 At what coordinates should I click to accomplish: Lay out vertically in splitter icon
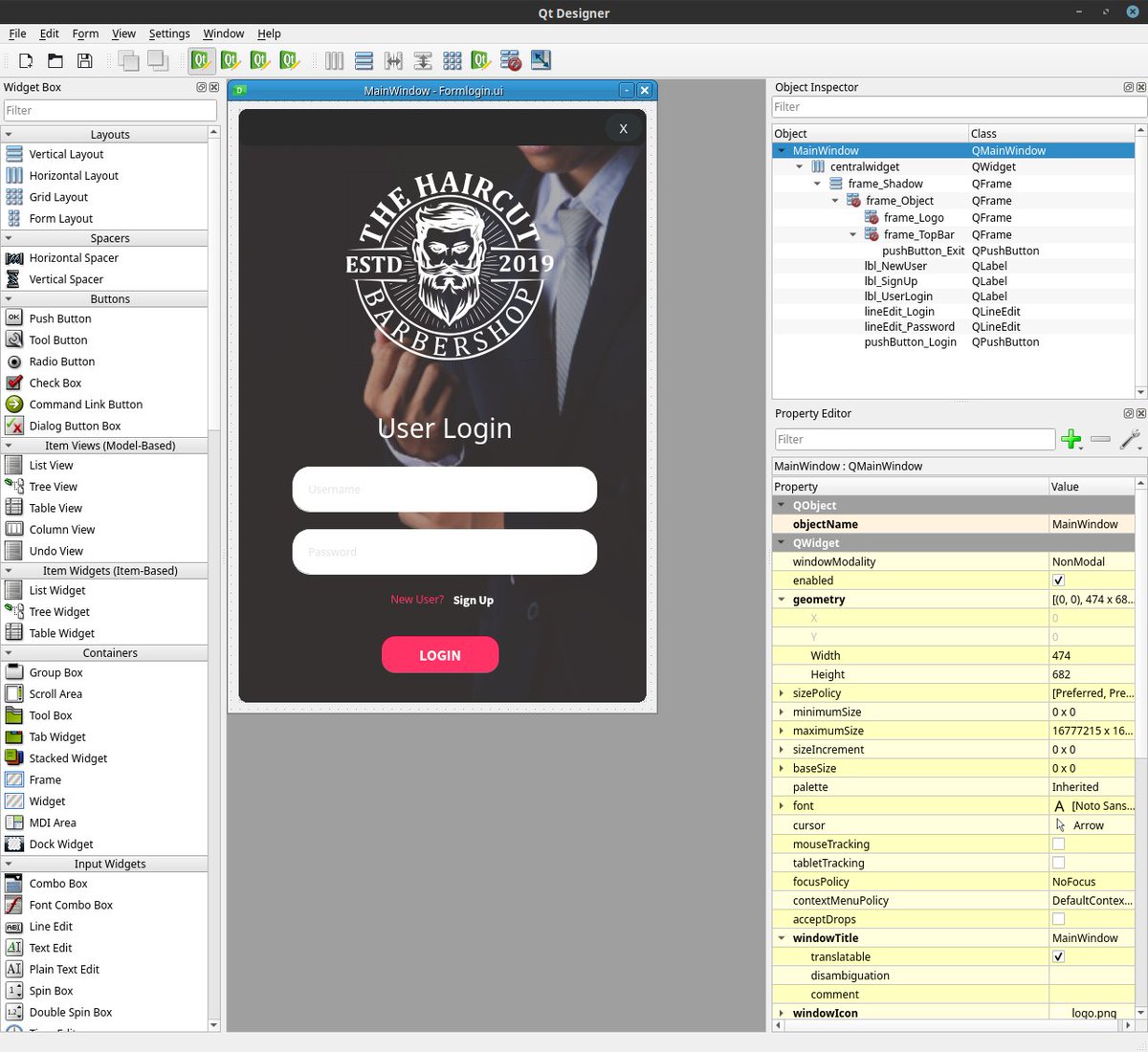point(423,61)
